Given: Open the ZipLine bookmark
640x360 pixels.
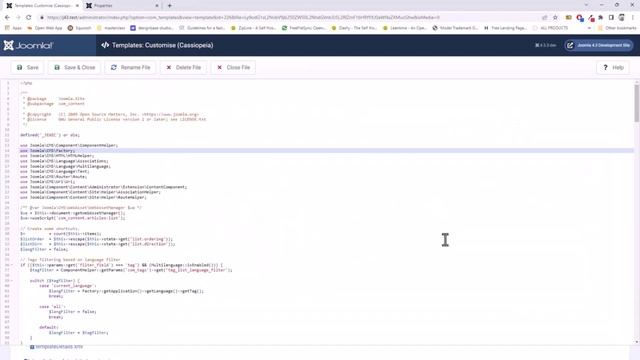Looking at the screenshot, I should (x=253, y=28).
